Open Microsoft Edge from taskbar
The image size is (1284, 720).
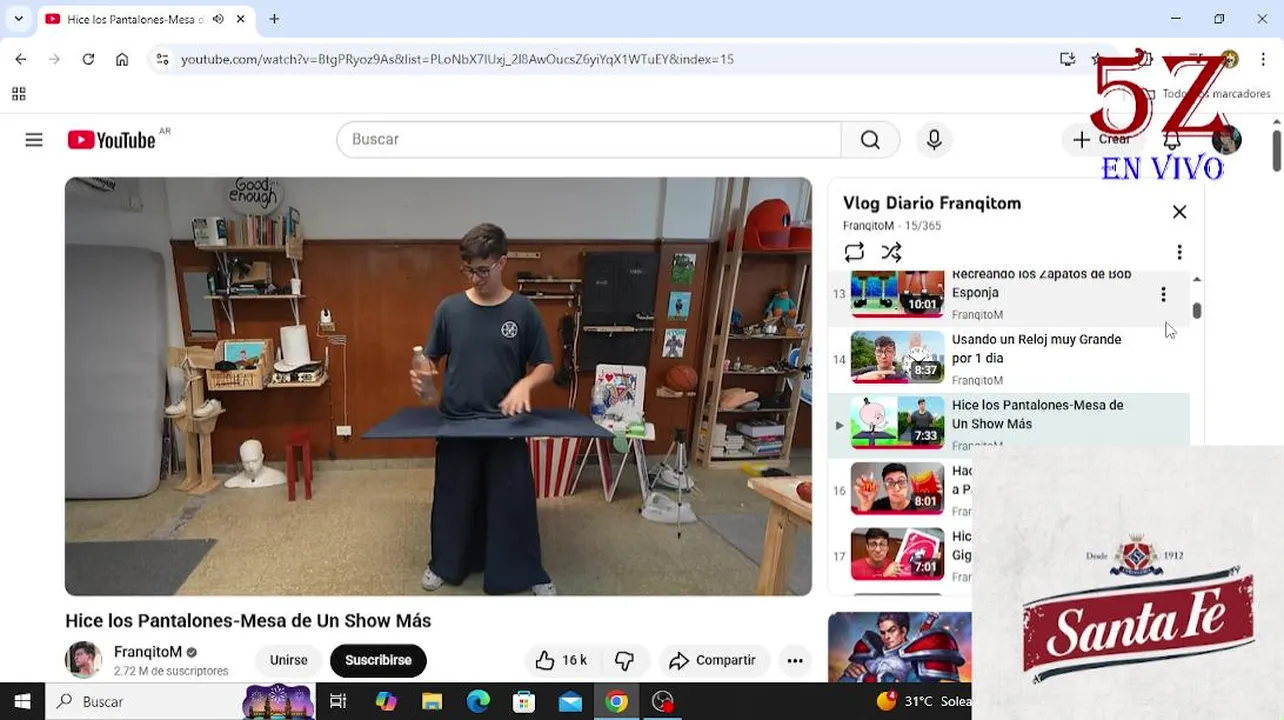pyautogui.click(x=478, y=702)
